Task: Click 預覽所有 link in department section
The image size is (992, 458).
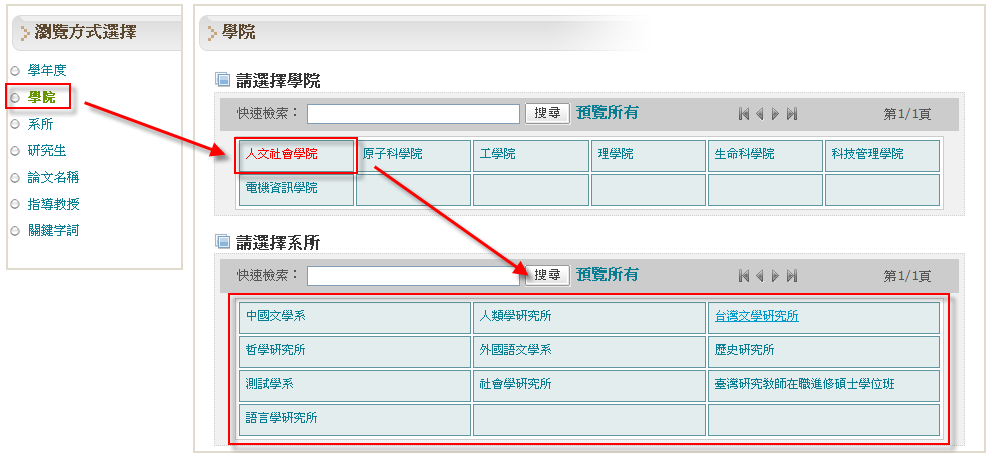Action: (607, 275)
